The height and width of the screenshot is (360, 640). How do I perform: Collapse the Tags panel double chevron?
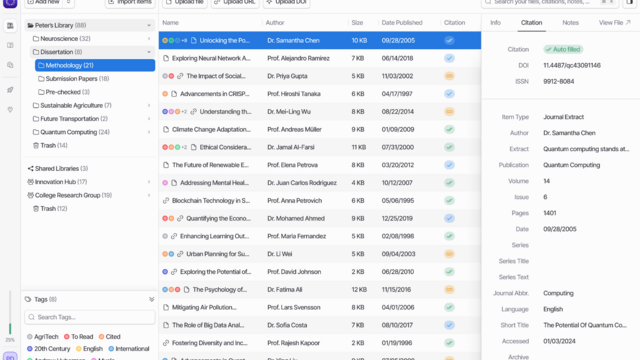(151, 299)
